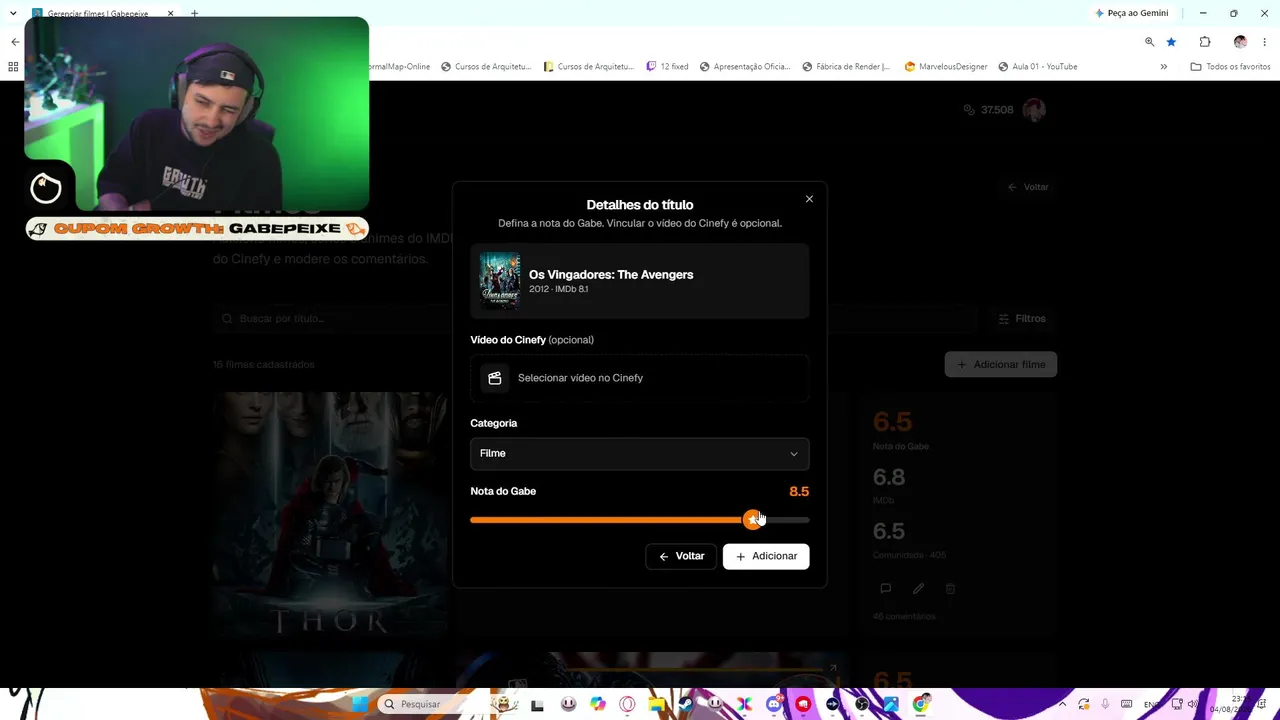This screenshot has width=1280, height=720.
Task: Open the Apresentação Oficia... bookmark
Action: point(745,67)
